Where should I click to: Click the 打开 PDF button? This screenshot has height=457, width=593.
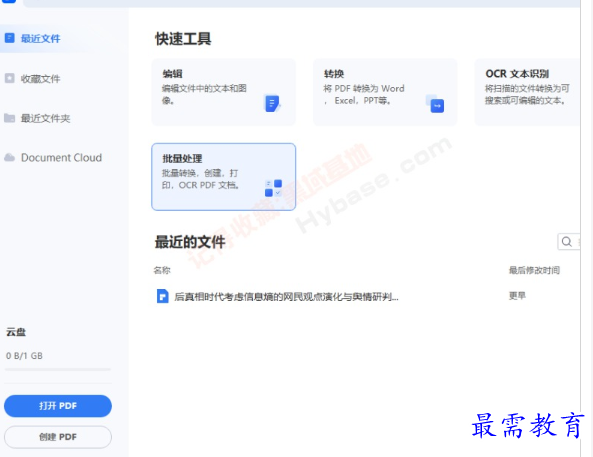(x=58, y=406)
